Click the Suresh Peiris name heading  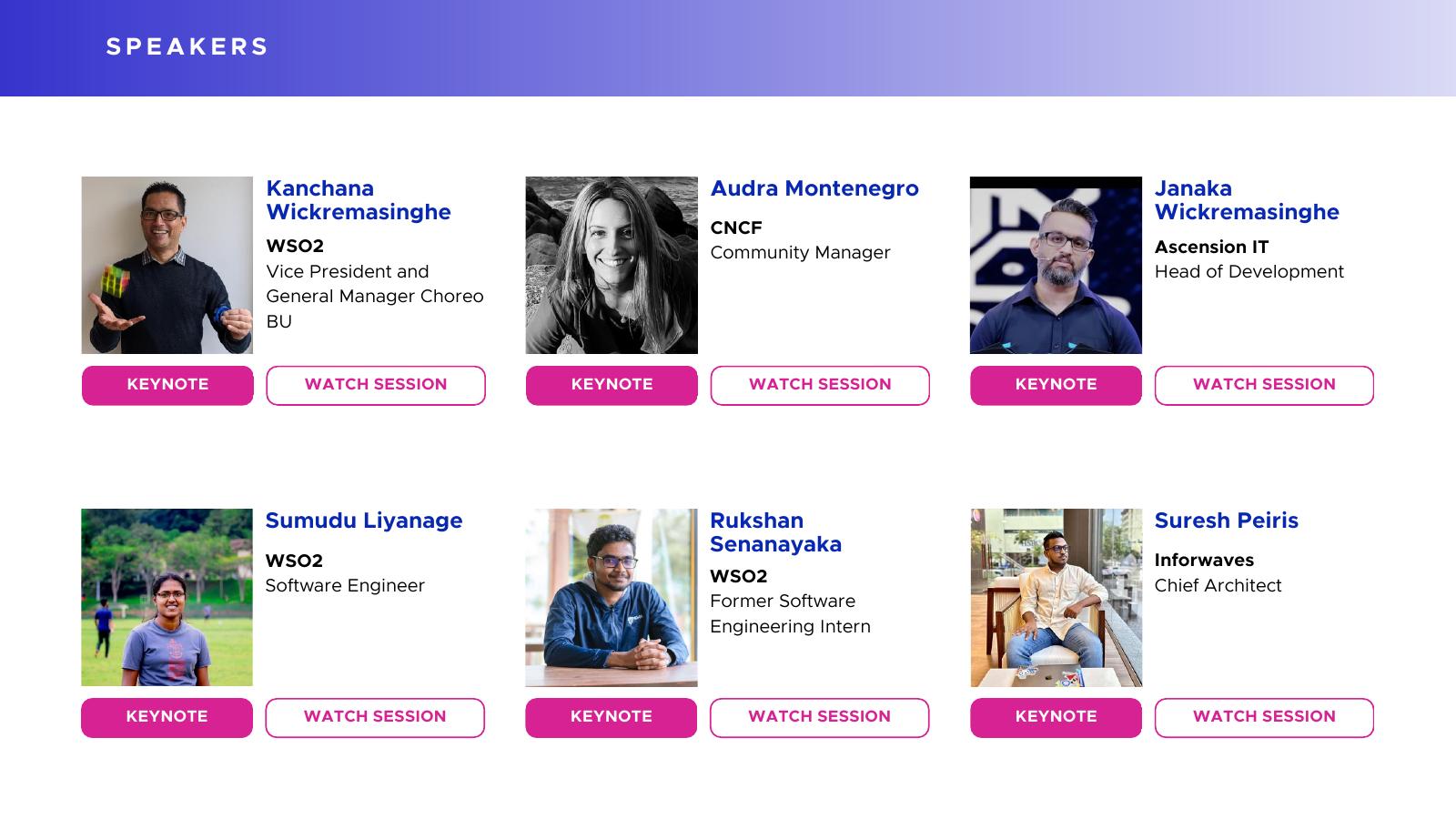pyautogui.click(x=1226, y=521)
